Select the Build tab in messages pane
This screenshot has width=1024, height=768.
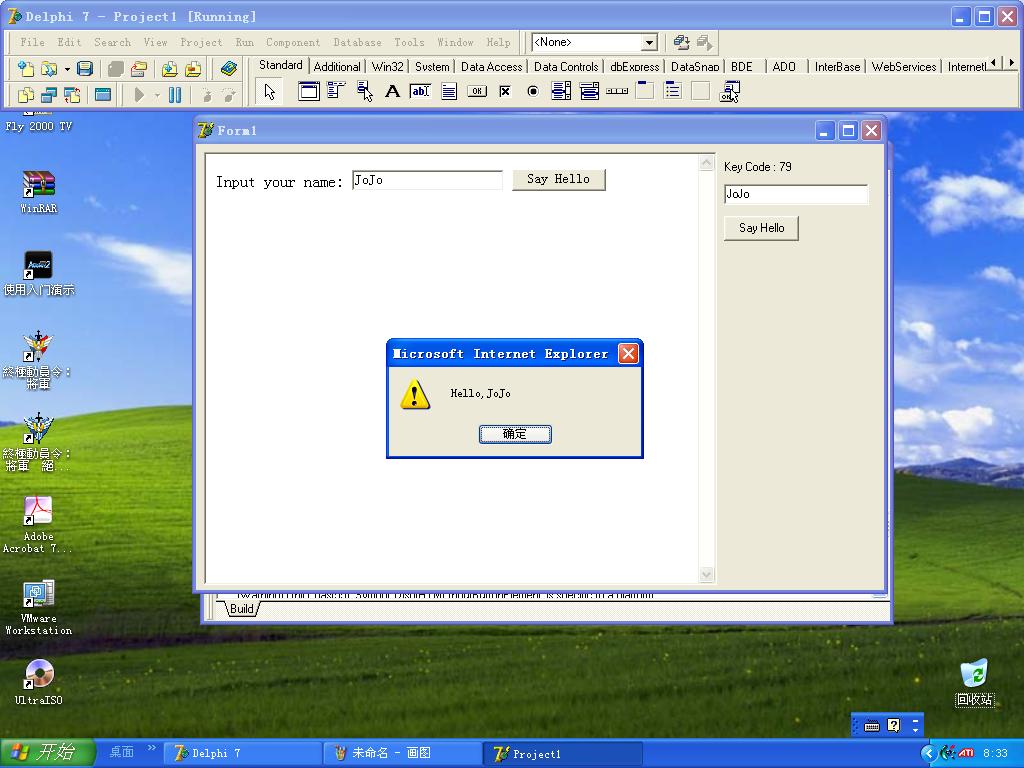click(x=242, y=609)
